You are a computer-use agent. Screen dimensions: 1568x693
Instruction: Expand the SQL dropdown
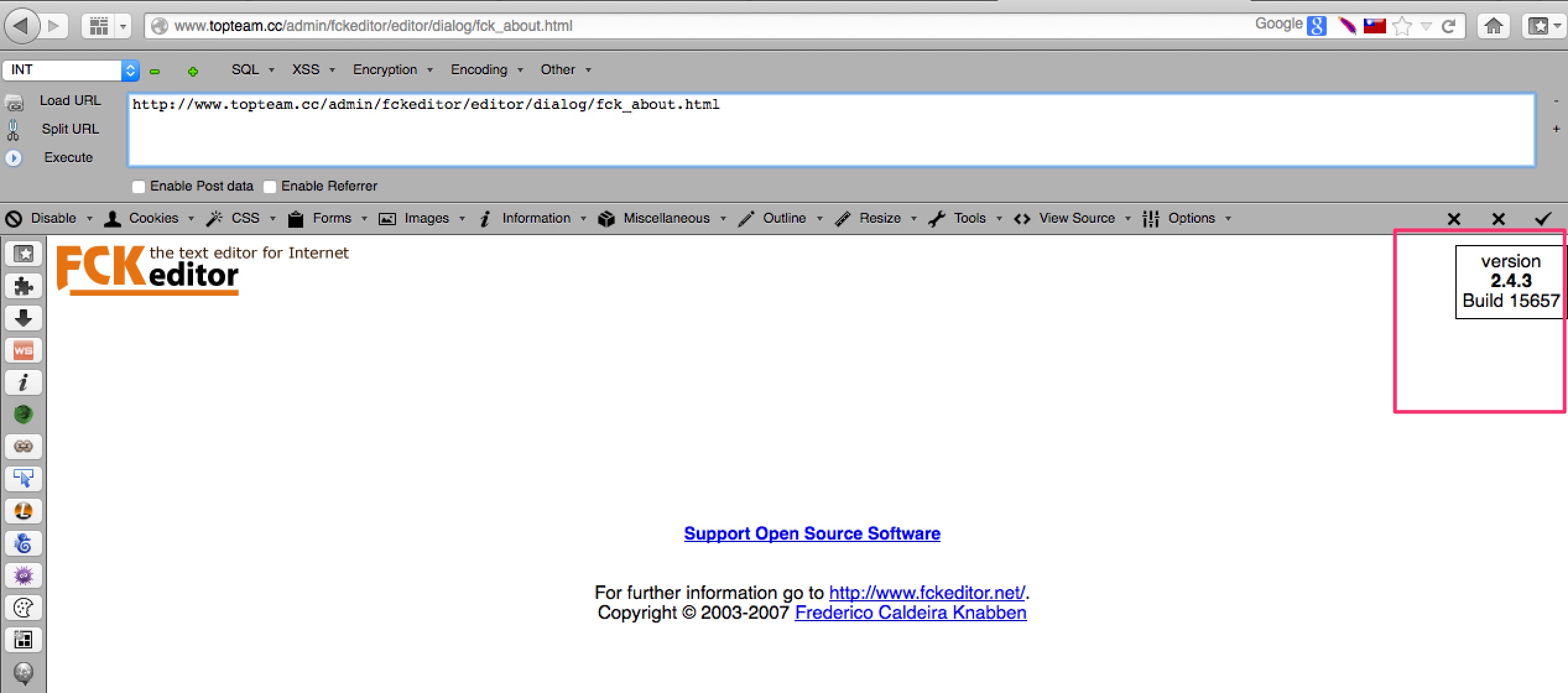[252, 70]
